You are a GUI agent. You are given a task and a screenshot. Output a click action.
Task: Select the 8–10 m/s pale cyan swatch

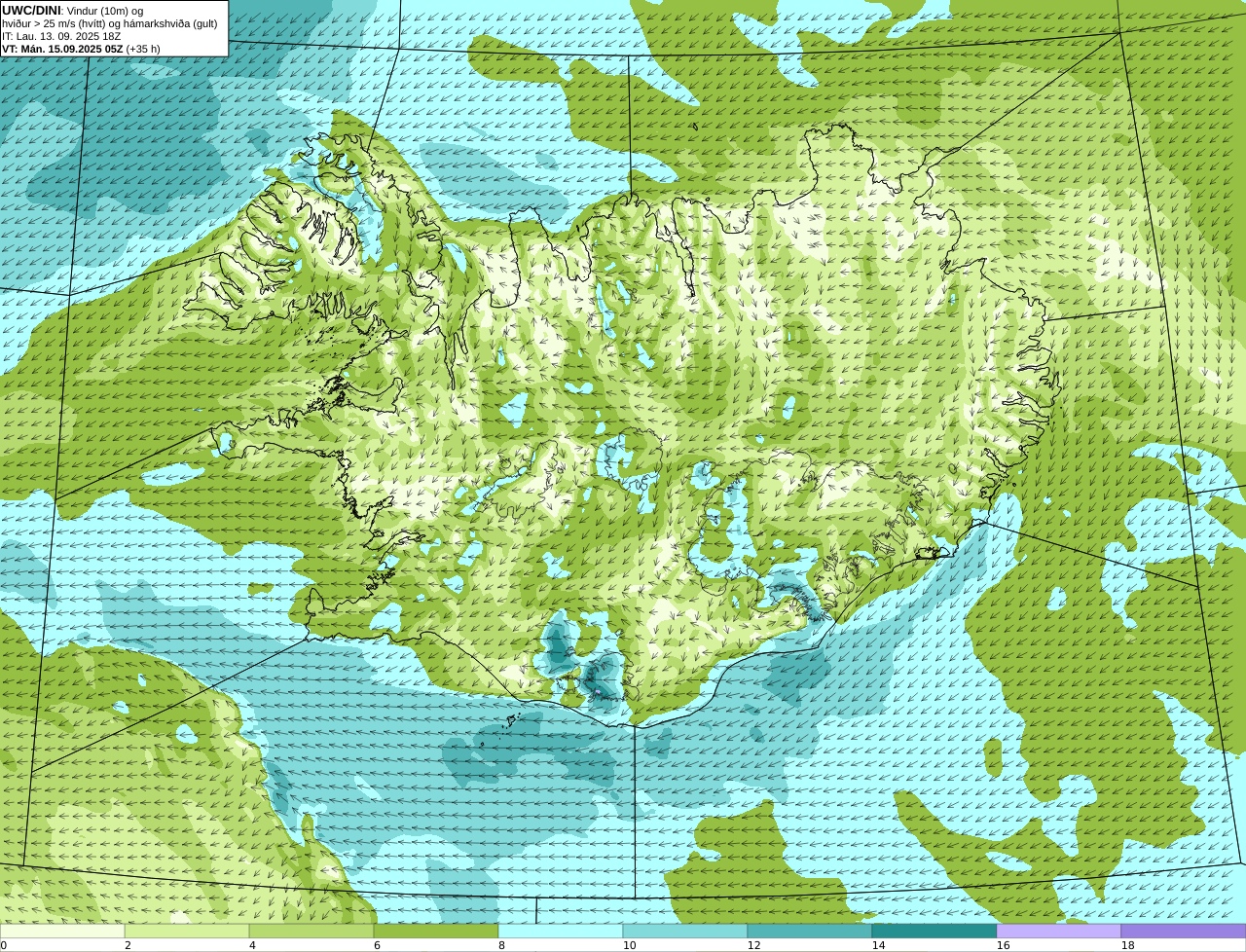(x=561, y=931)
